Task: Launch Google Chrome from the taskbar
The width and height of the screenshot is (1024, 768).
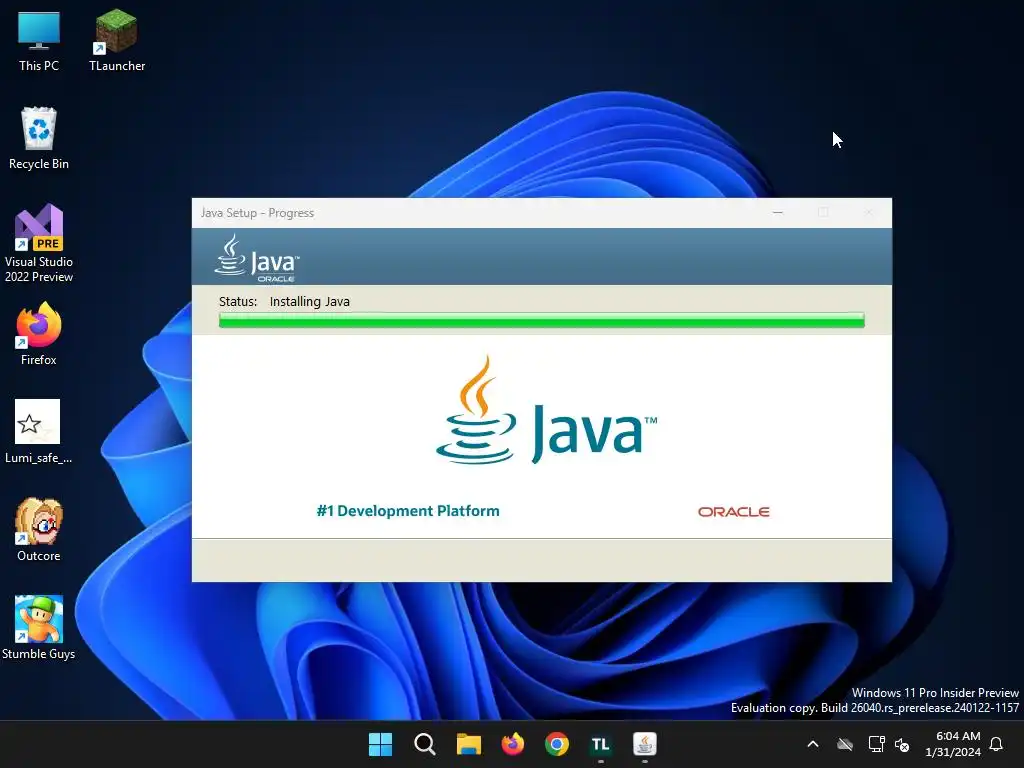Action: (x=556, y=744)
